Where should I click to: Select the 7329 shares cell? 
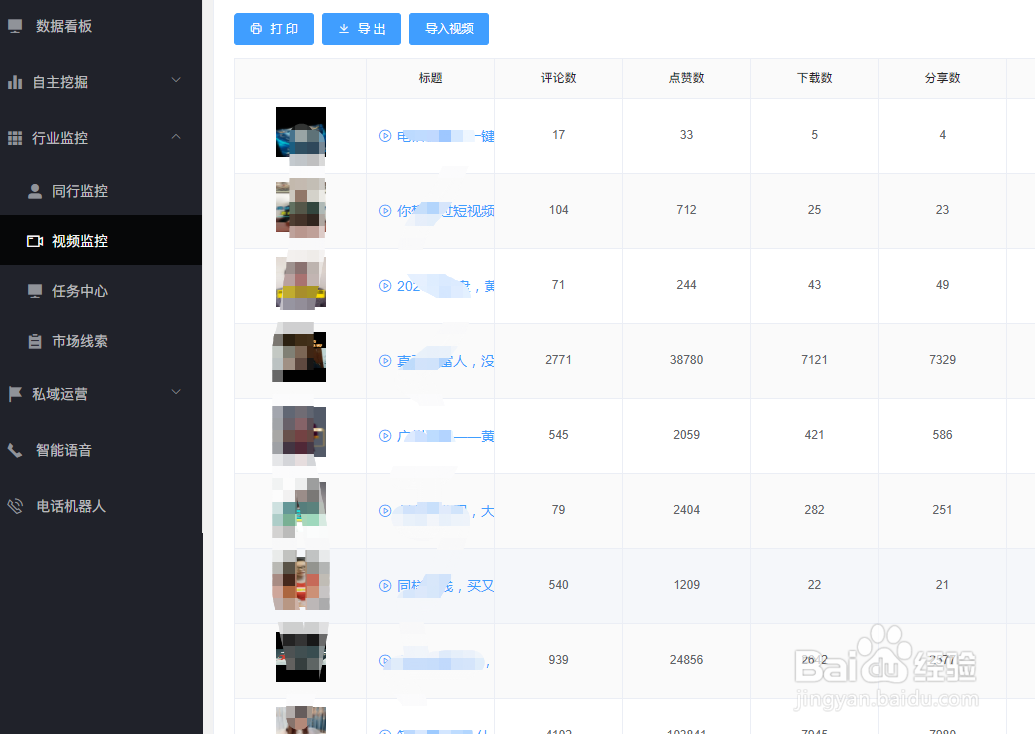click(x=943, y=360)
